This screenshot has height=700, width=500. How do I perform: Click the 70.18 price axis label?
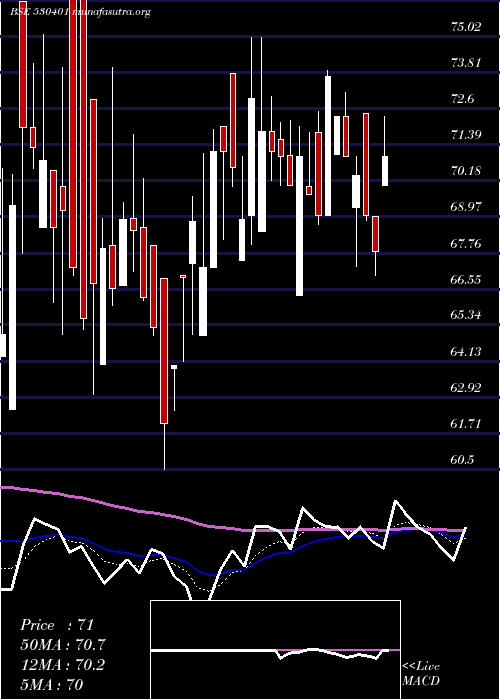click(466, 171)
